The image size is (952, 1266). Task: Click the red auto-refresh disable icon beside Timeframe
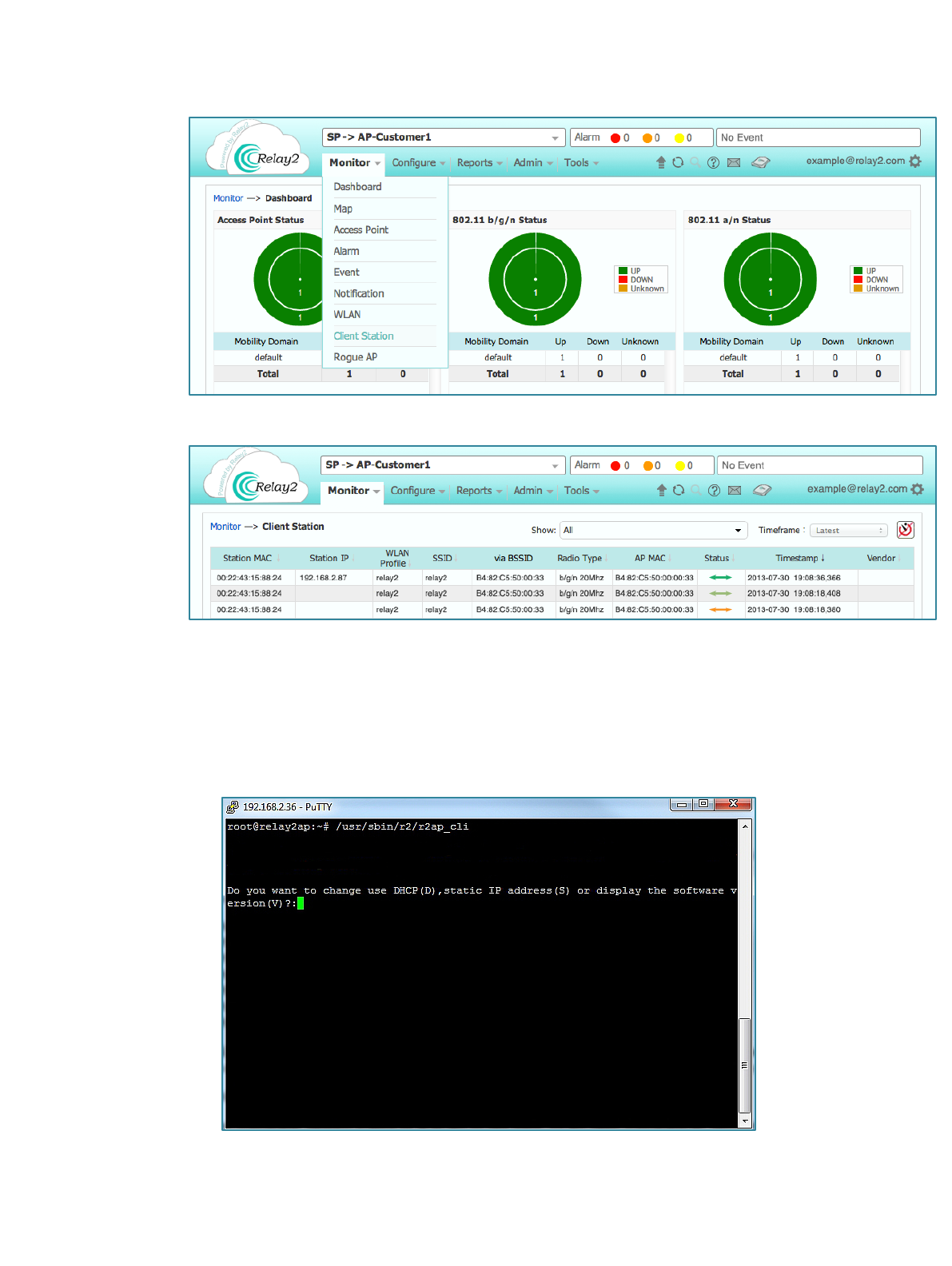906,530
